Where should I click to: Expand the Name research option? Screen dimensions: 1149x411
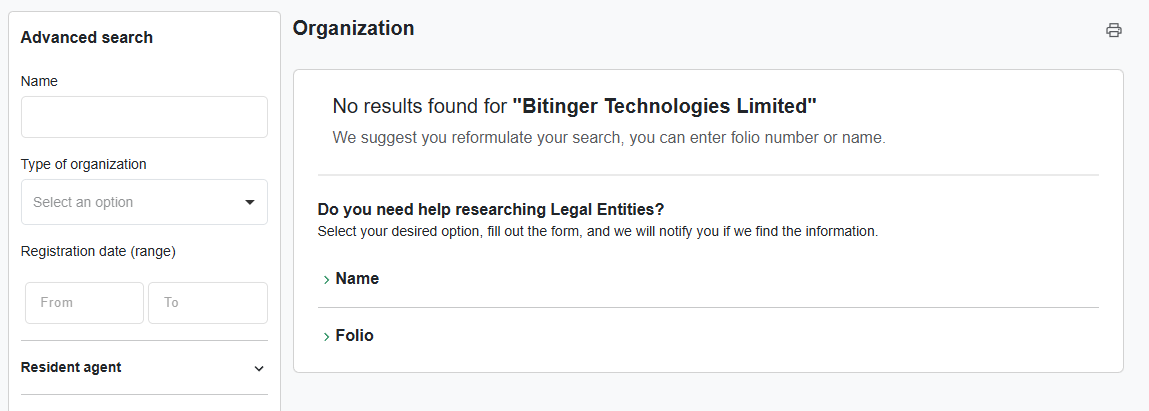(x=357, y=279)
